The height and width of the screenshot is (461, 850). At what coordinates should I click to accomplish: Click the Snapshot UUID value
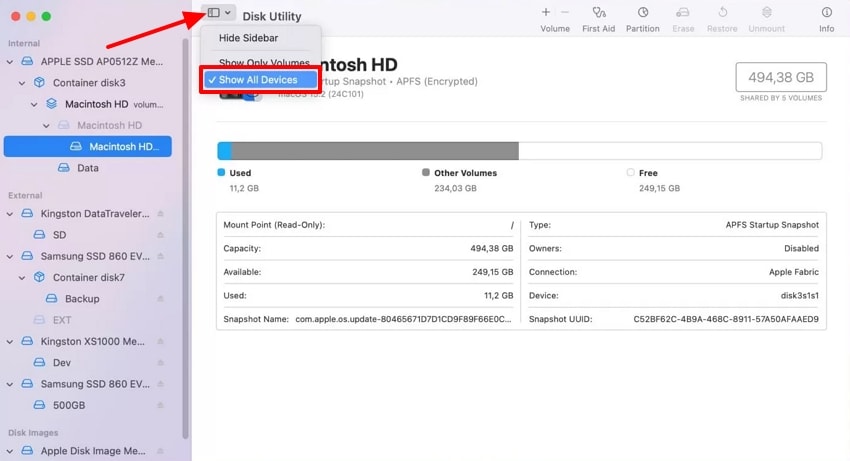pyautogui.click(x=726, y=319)
